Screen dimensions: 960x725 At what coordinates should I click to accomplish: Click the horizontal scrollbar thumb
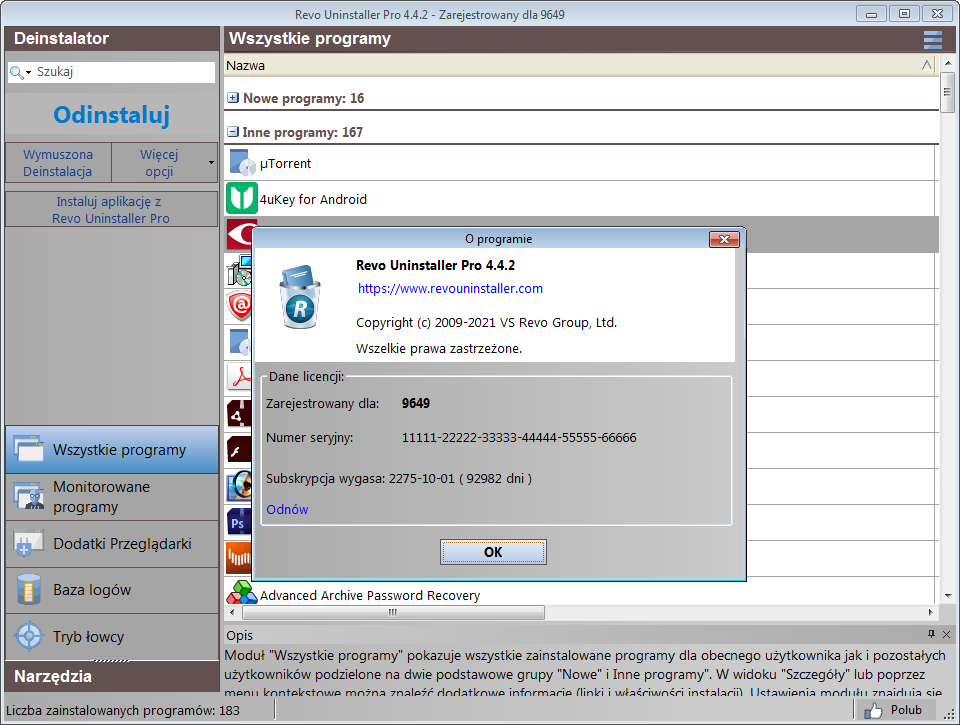pos(393,612)
